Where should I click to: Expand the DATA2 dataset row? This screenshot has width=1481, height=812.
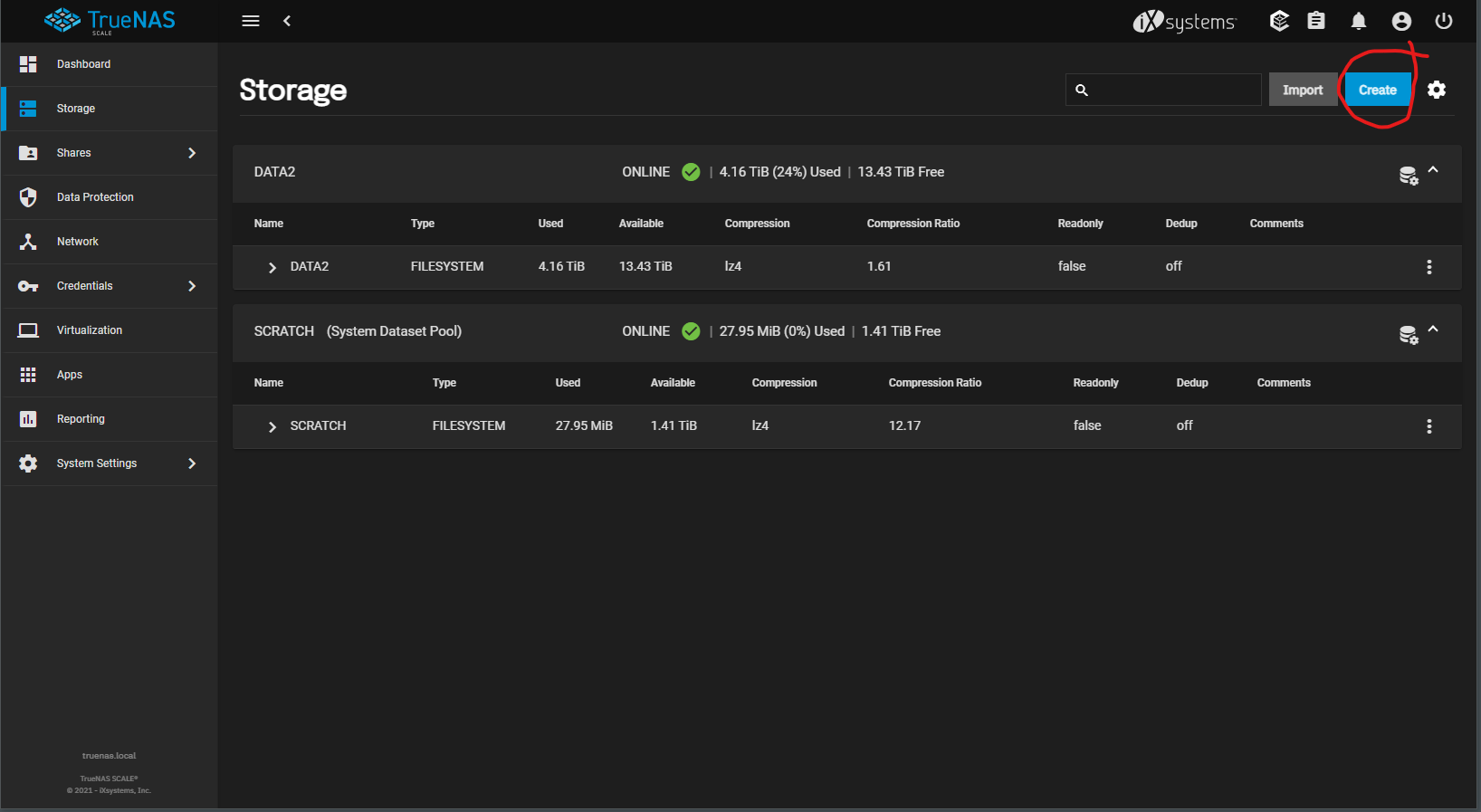[x=272, y=267]
